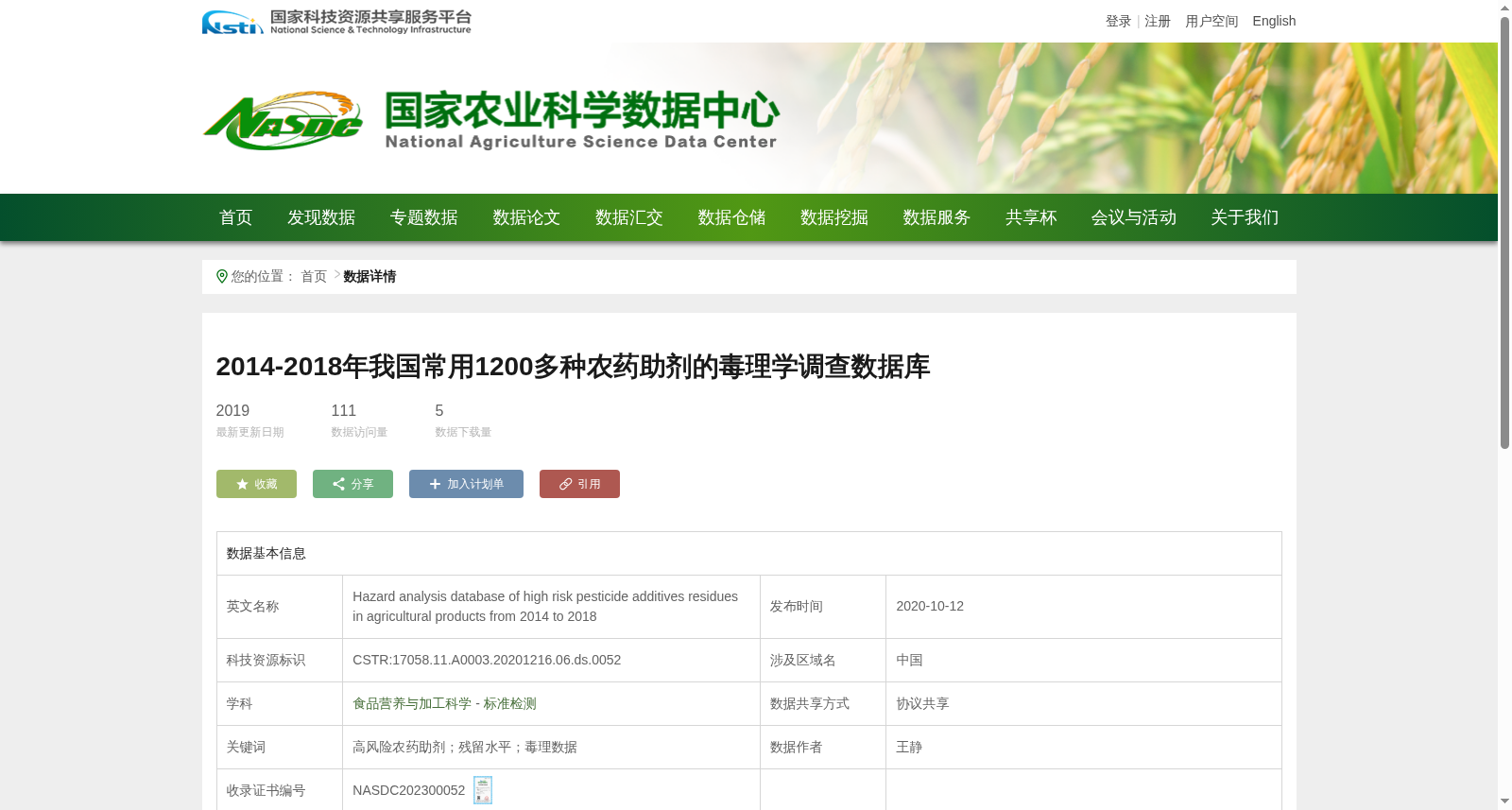
Task: Open the 数据仓储 nav menu item
Action: coord(731,217)
